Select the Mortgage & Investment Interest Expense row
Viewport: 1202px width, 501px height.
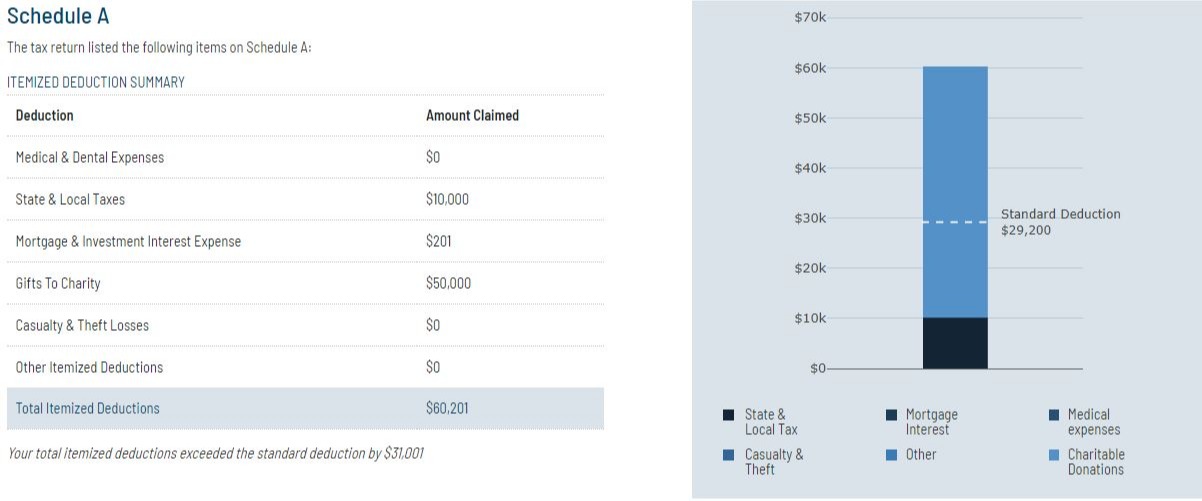click(128, 241)
